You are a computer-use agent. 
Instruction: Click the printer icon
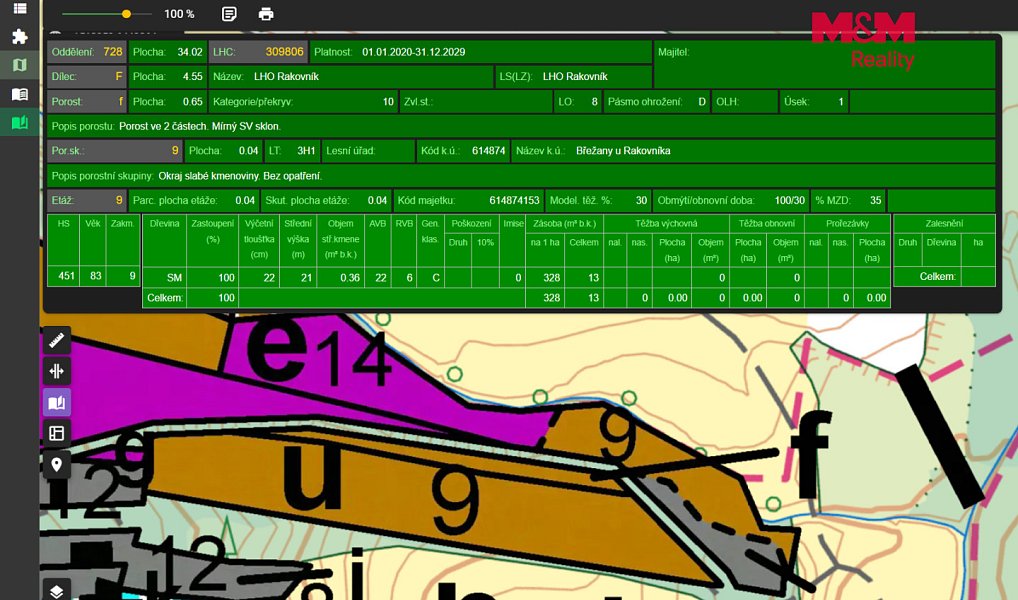[266, 14]
